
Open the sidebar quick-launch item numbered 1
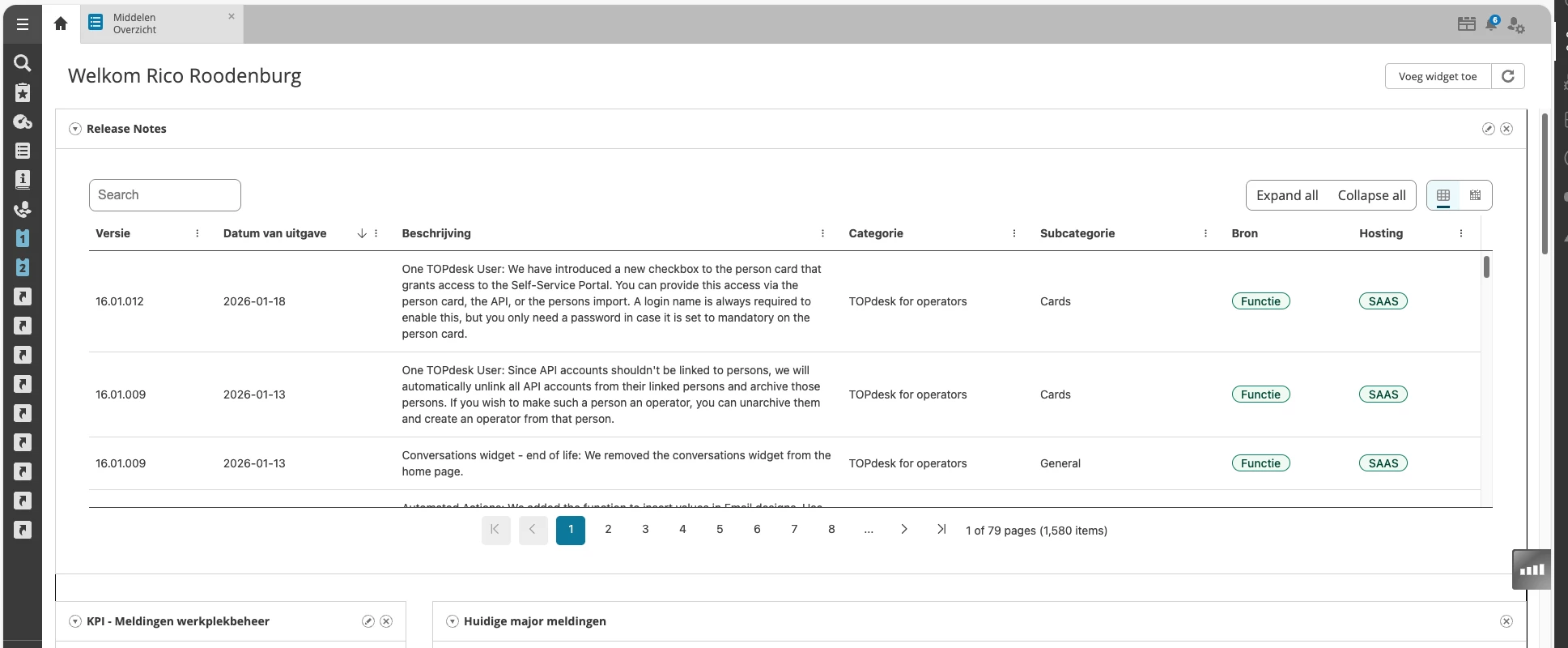coord(23,238)
